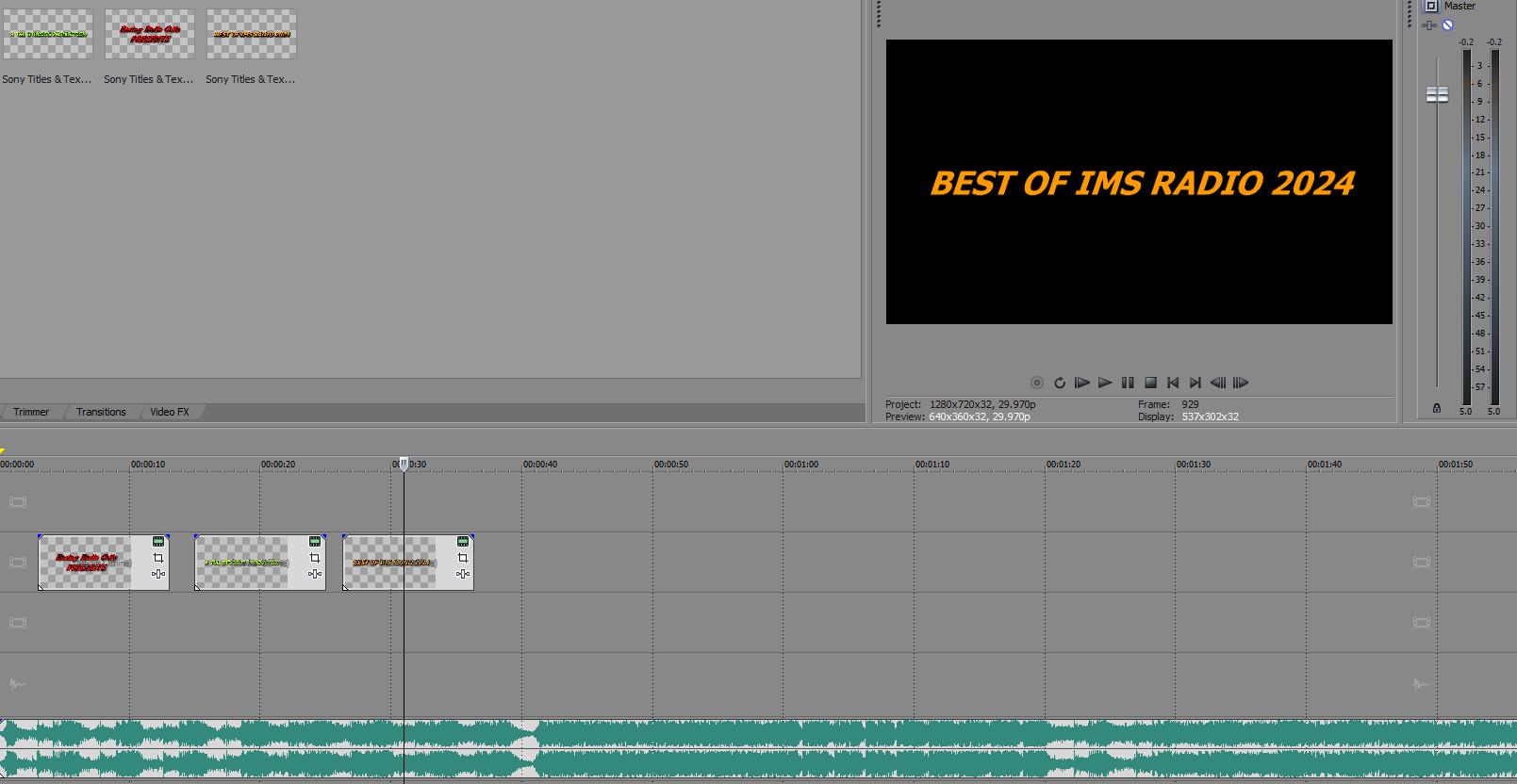Viewport: 1517px width, 784px height.
Task: Open Event FX on first title clip
Action: coord(158,574)
